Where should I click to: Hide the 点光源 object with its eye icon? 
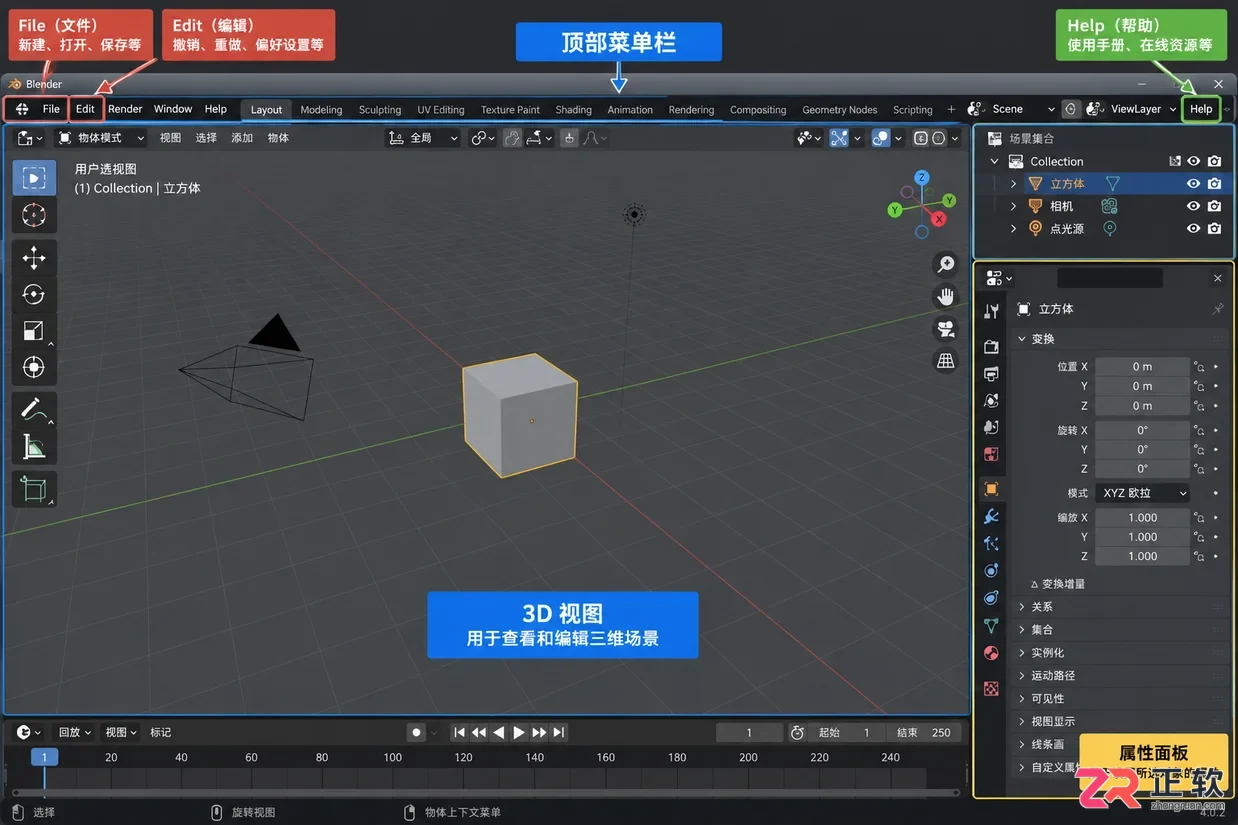click(x=1193, y=229)
